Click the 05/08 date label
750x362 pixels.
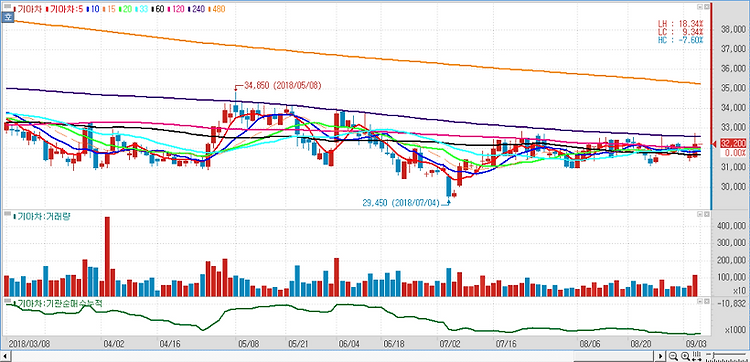click(x=249, y=343)
